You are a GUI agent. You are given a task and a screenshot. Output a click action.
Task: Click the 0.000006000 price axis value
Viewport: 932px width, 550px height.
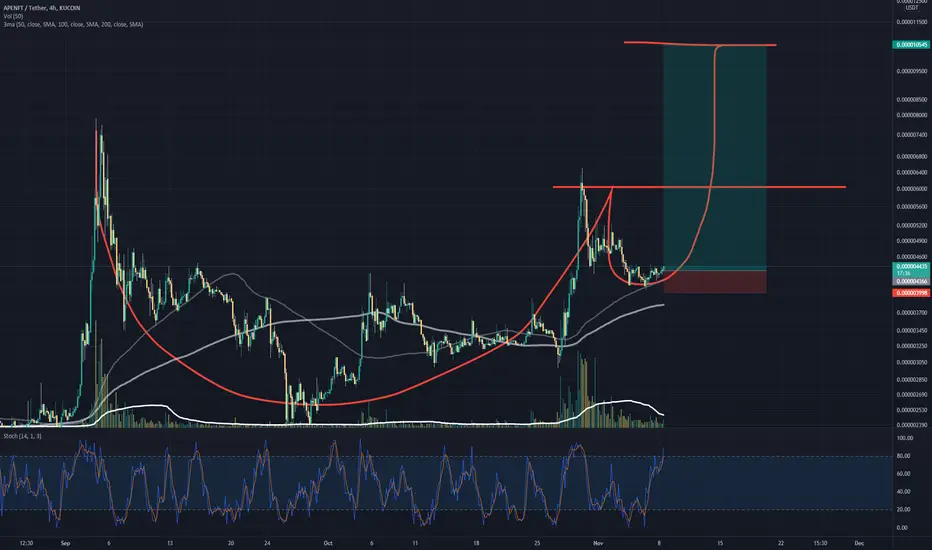tap(912, 189)
